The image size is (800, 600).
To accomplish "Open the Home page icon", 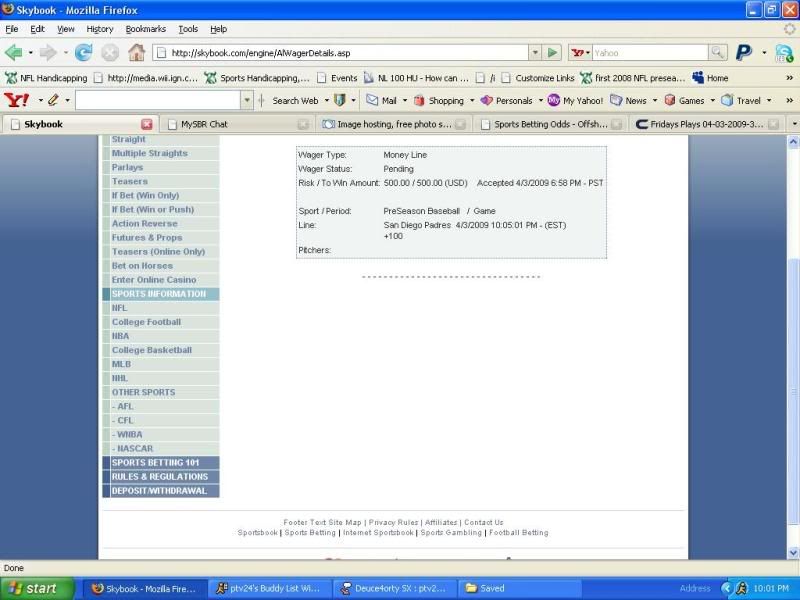I will coord(136,52).
